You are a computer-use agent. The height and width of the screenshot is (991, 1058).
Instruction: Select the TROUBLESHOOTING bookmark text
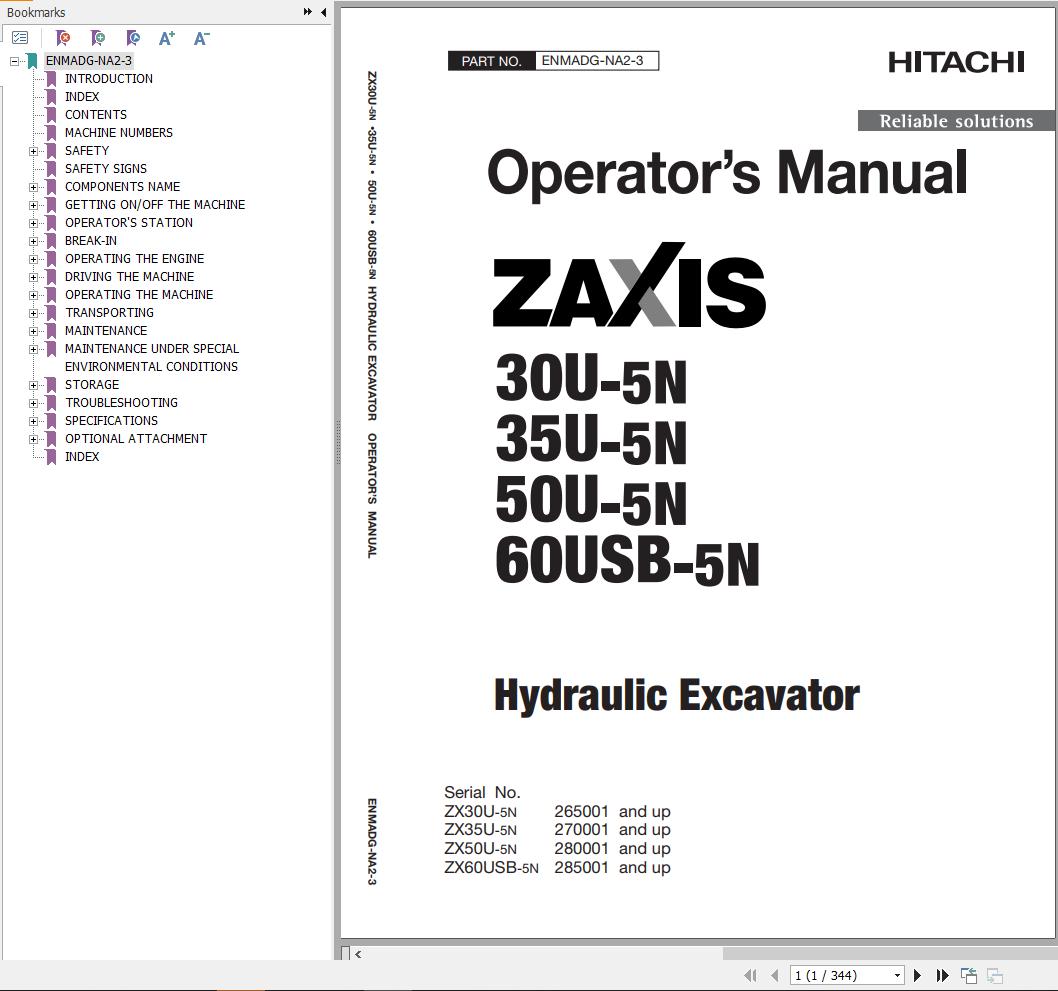[x=121, y=402]
